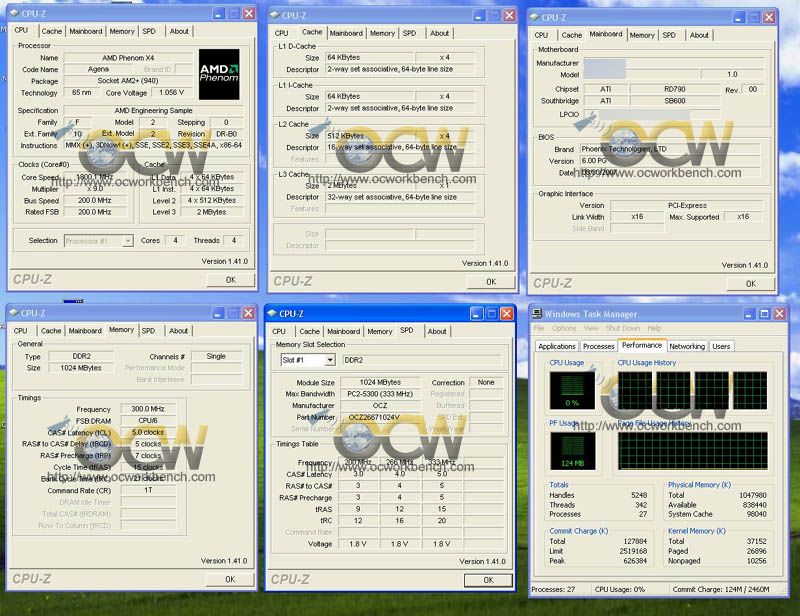Click the CPU-Z title icon of SPD window
This screenshot has width=800, height=616.
pos(272,313)
